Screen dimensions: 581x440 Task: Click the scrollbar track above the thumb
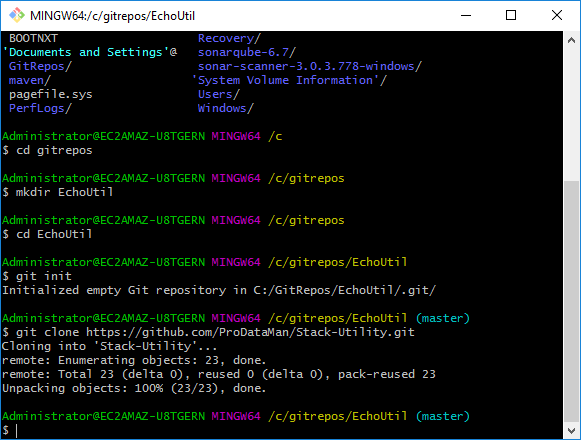(571, 114)
